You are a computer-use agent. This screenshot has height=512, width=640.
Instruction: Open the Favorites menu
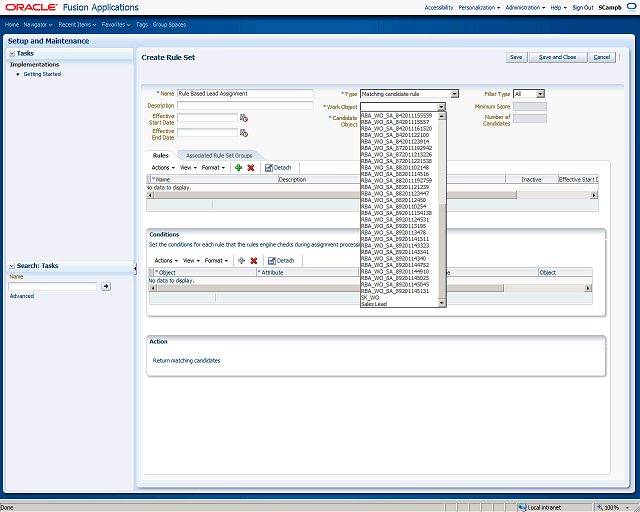tap(116, 24)
